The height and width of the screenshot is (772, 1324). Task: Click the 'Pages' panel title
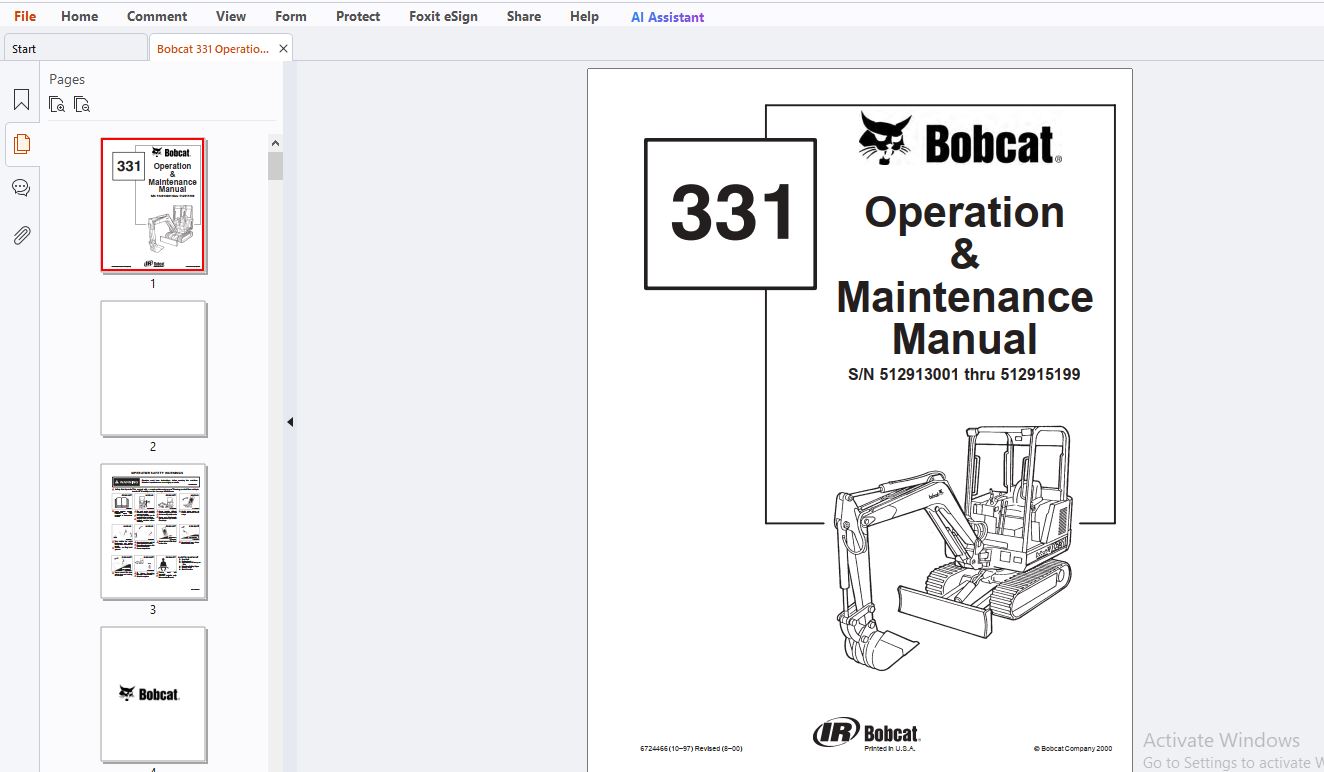click(x=67, y=79)
